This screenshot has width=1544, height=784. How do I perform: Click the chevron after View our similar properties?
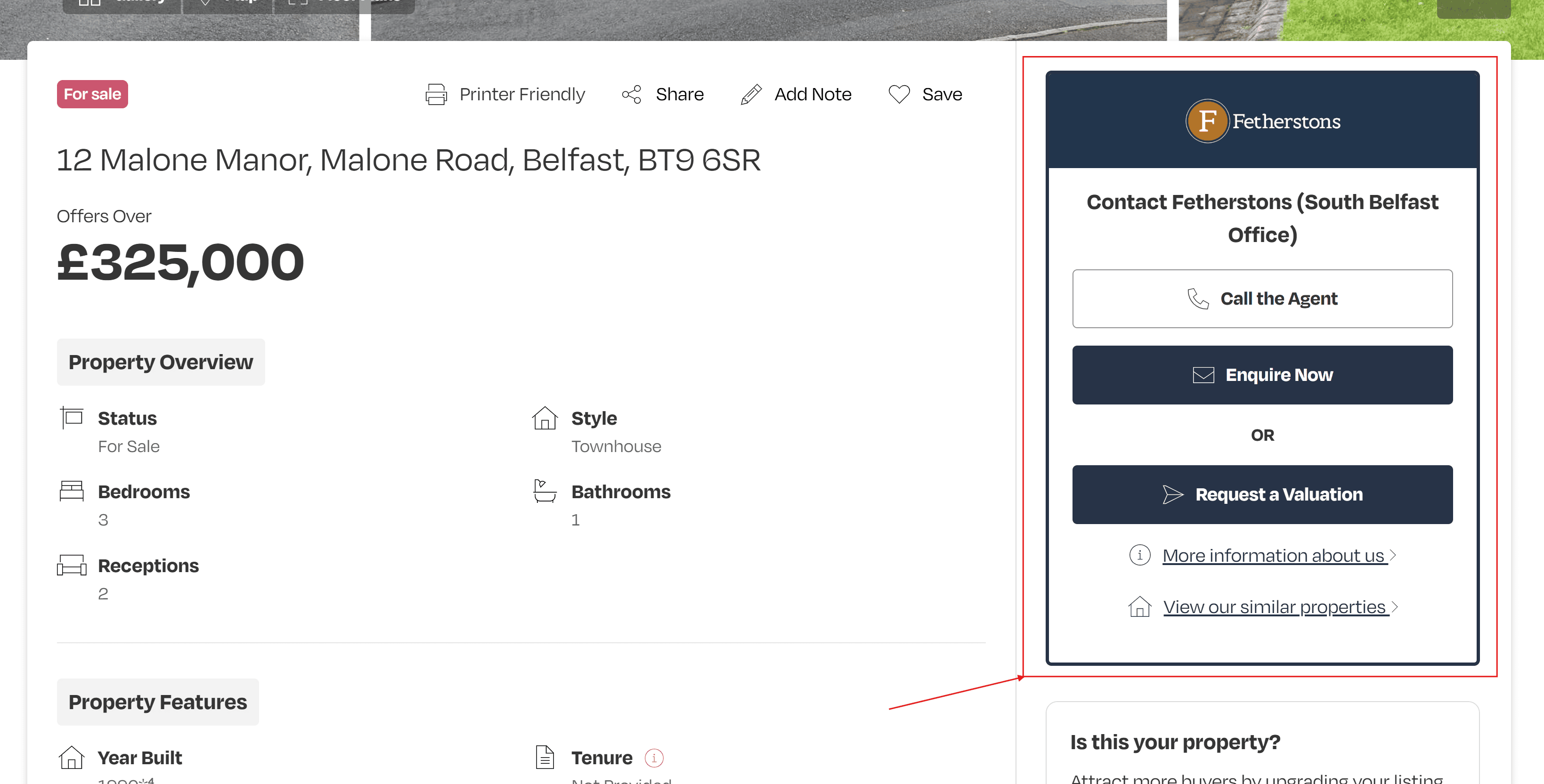pyautogui.click(x=1394, y=607)
